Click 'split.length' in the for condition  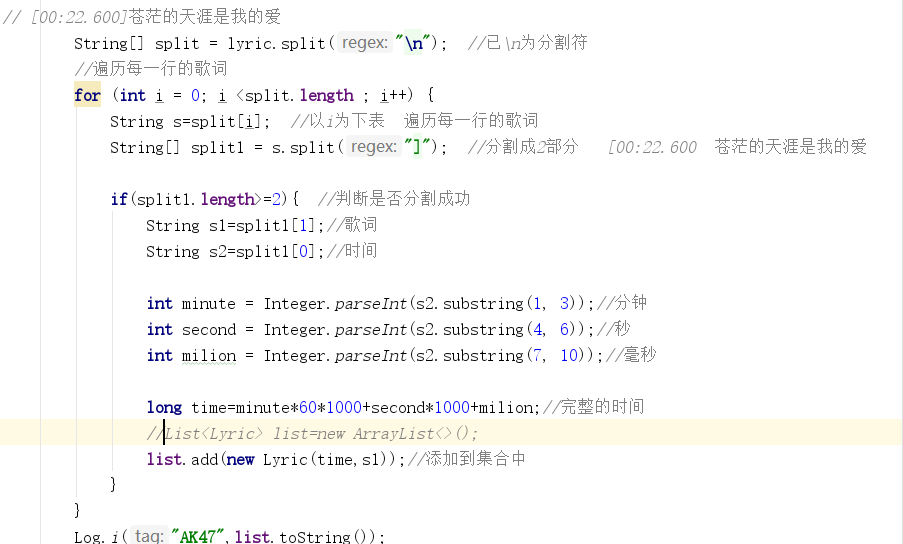[x=299, y=96]
